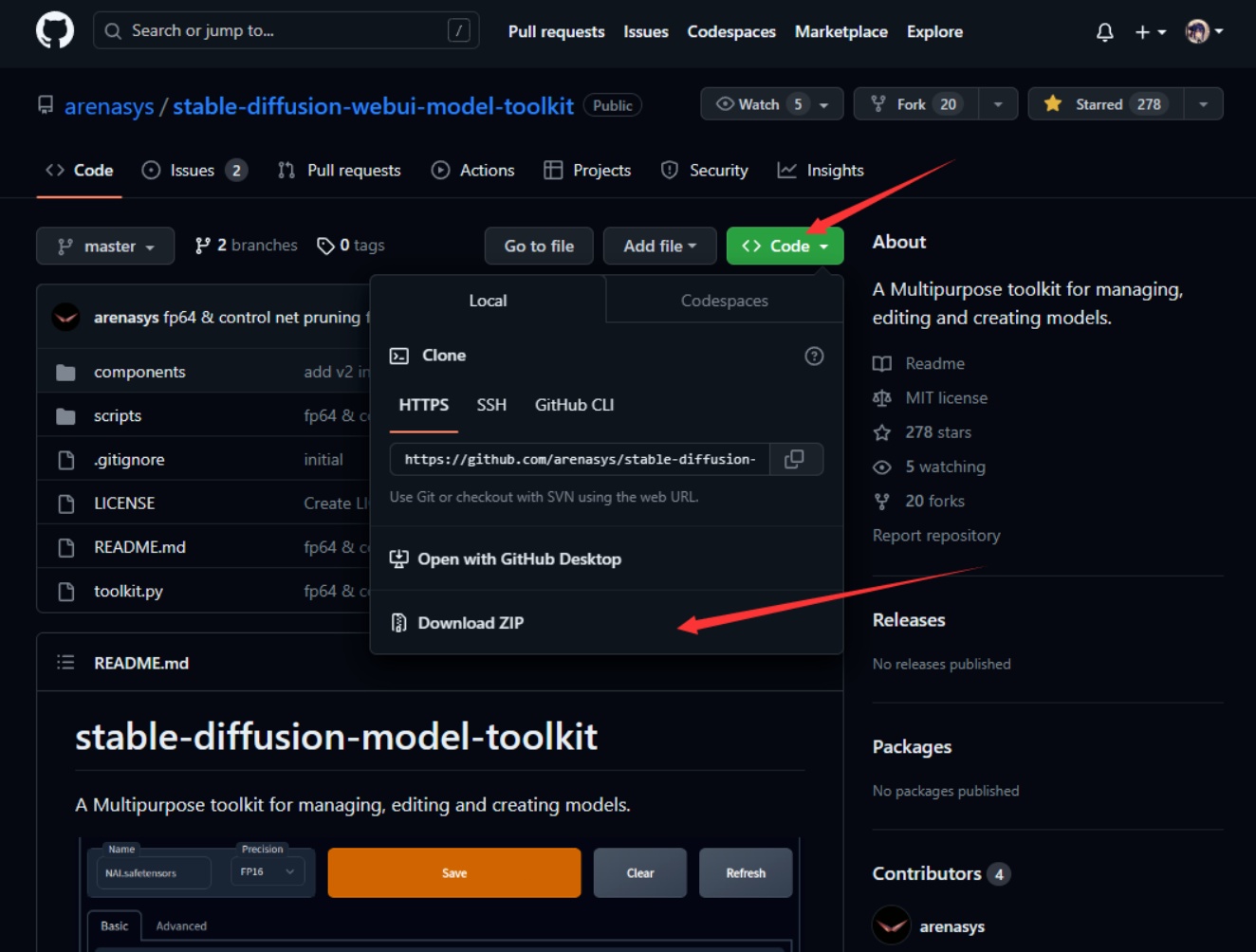Switch to the Security tab

click(x=705, y=170)
